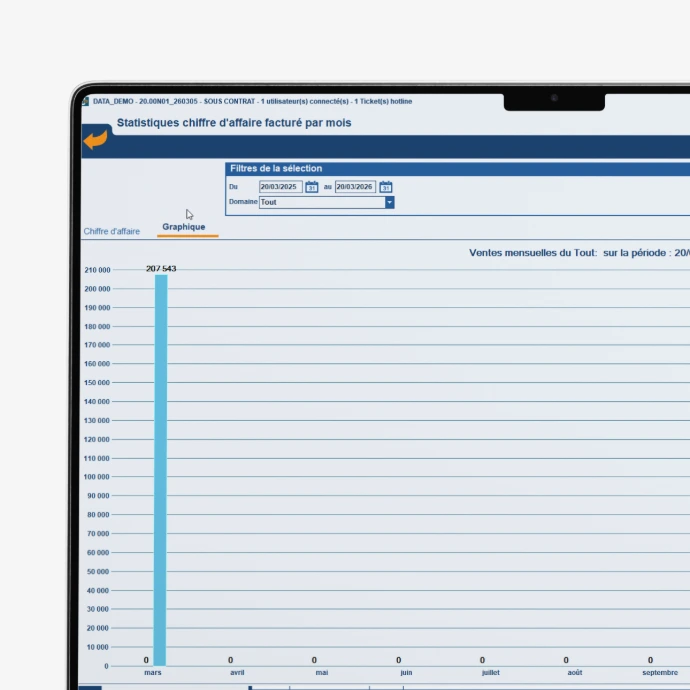Click the 150 000 axis label
690x690 pixels.
97,383
